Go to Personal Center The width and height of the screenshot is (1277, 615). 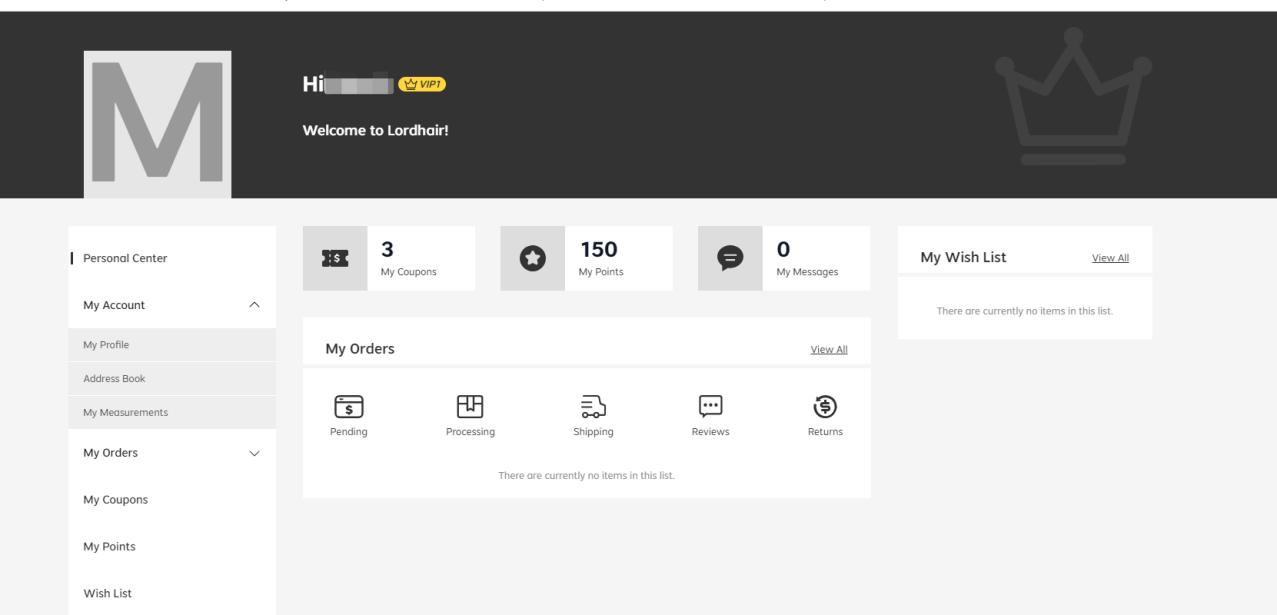[125, 258]
